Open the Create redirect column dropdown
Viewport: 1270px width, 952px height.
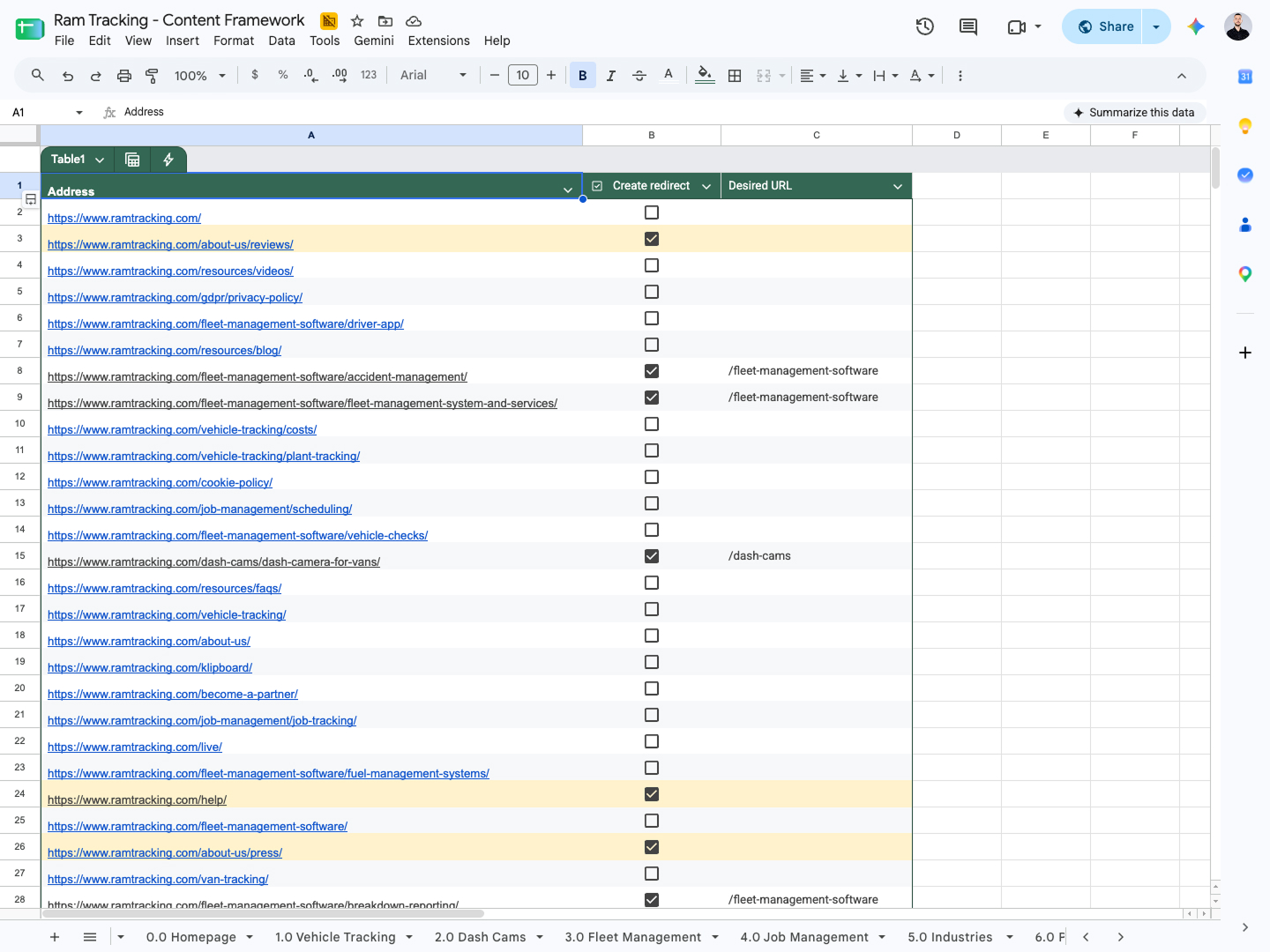pyautogui.click(x=706, y=186)
